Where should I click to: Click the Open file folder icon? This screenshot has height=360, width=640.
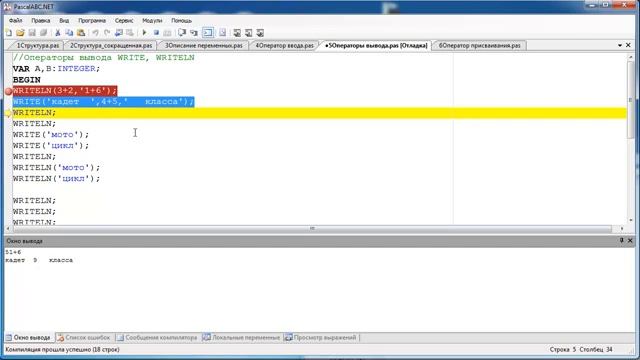pyautogui.click(x=20, y=33)
